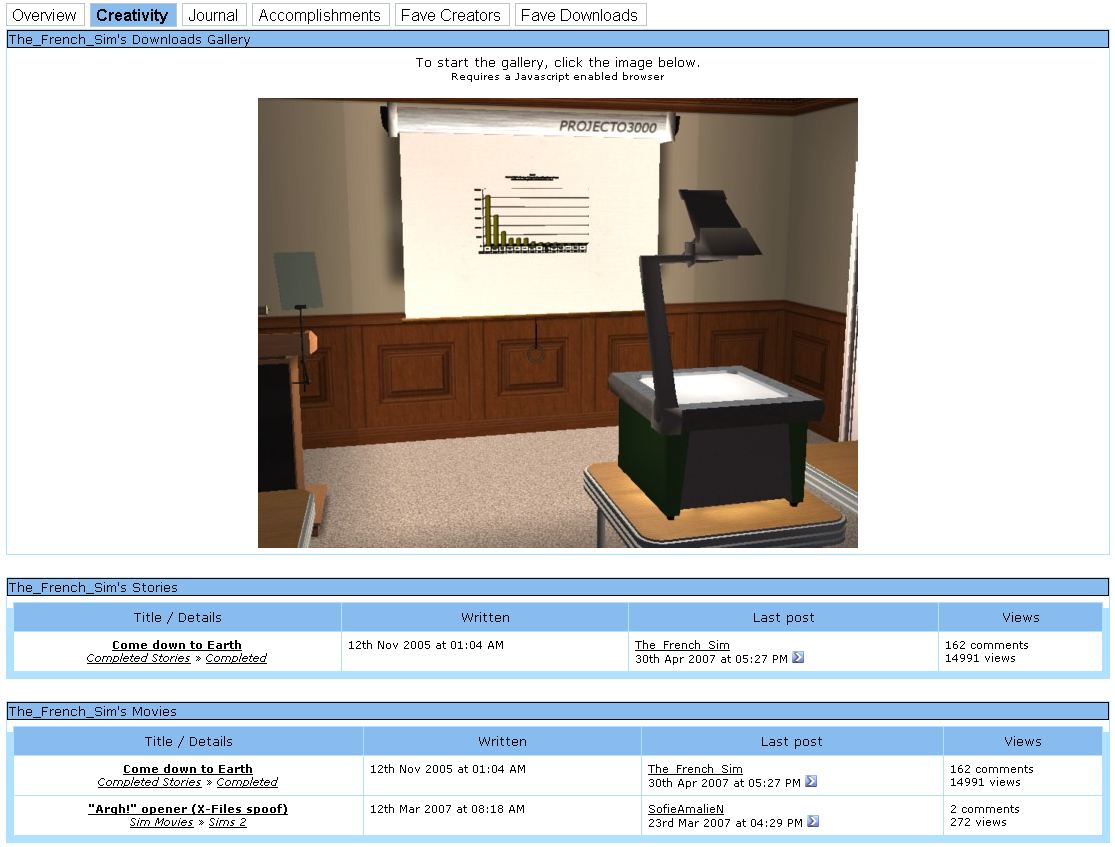The height and width of the screenshot is (847, 1115).
Task: Open the Overview tab
Action: coord(44,15)
